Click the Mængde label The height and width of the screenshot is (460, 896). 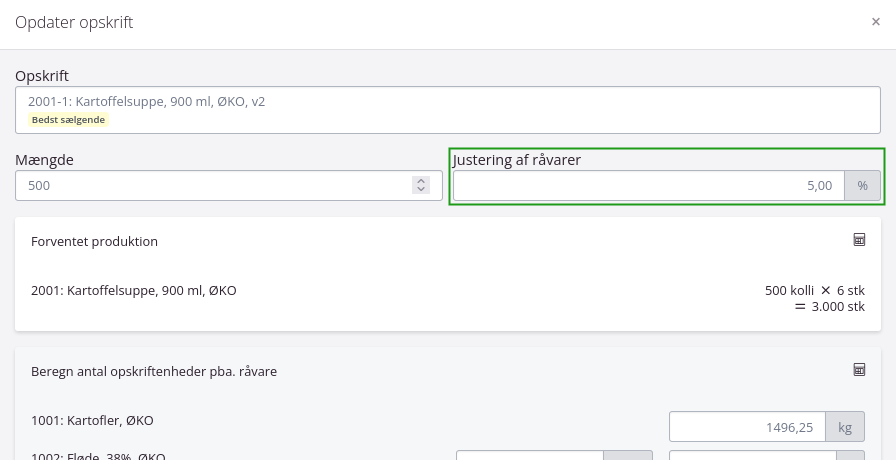coord(45,160)
